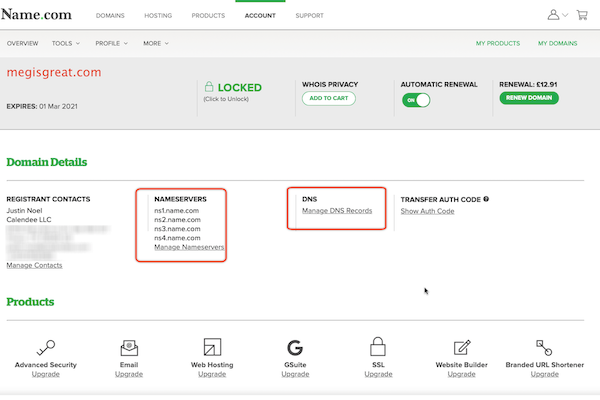Screen dimensions: 600x400
Task: Select the ns2.name.com nameserver text
Action: tap(177, 220)
